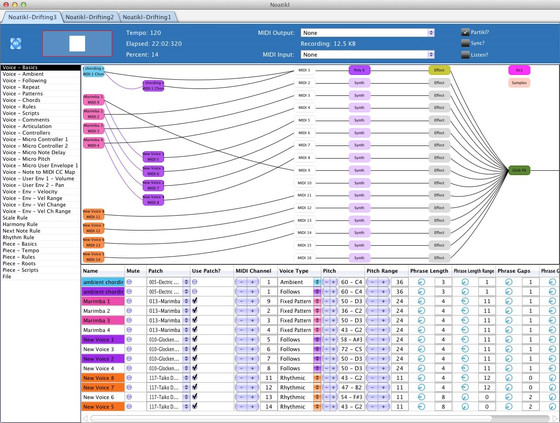Switch to the Noatikl-Drifting2 tab
Viewport: 560px width, 423px height.
tap(90, 17)
